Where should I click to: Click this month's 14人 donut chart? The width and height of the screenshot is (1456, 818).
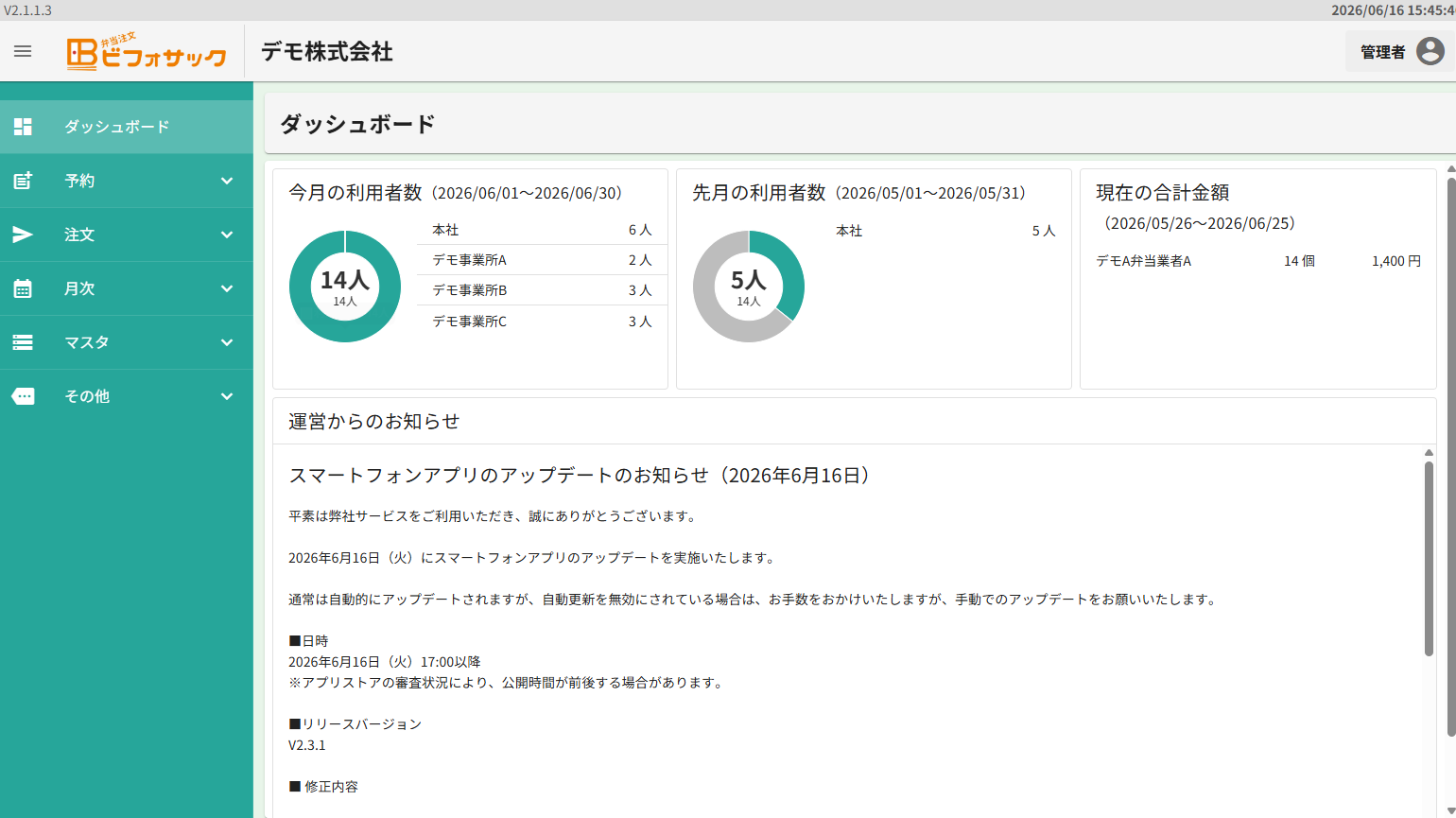click(345, 287)
